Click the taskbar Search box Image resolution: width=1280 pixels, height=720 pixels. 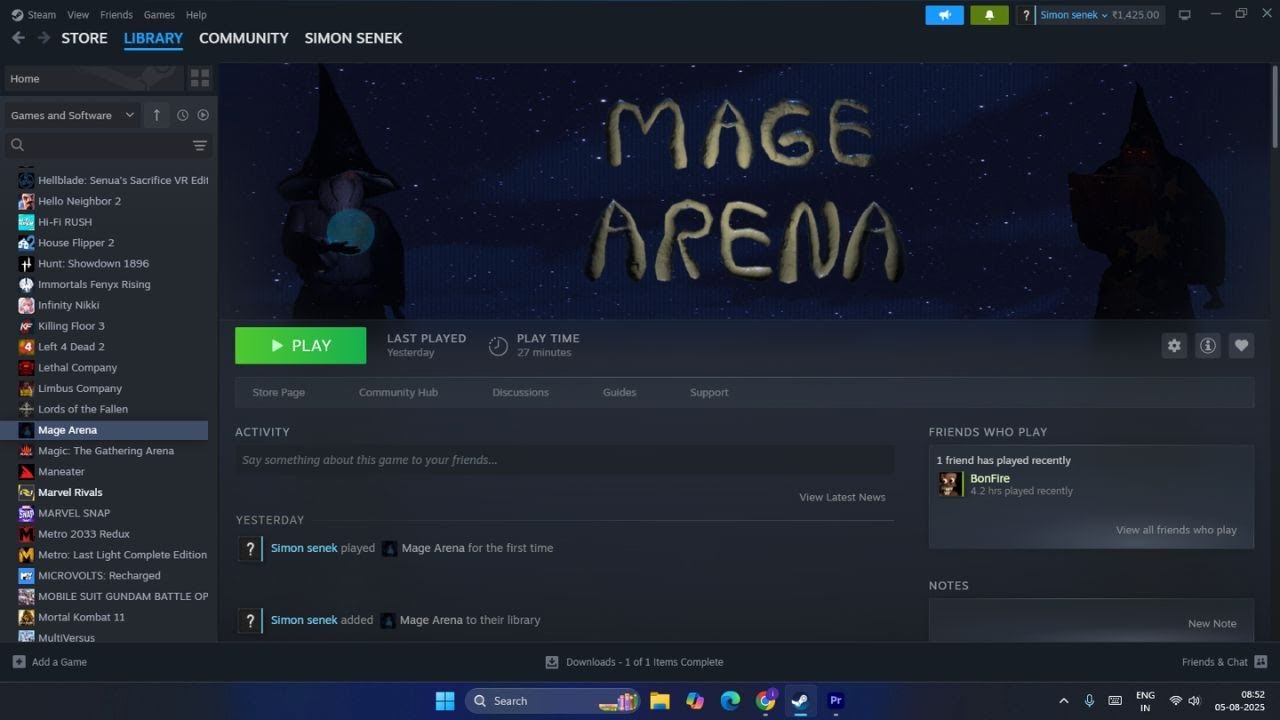tap(553, 701)
